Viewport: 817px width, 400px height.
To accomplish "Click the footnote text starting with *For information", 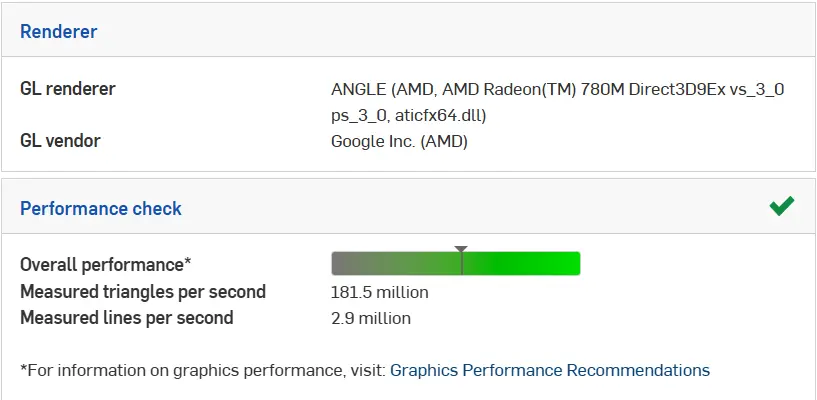I will click(200, 370).
